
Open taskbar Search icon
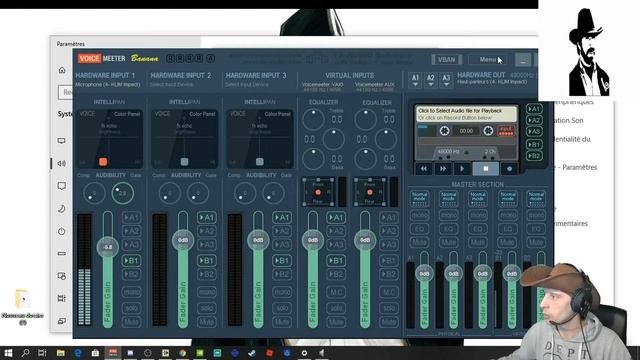[25, 353]
